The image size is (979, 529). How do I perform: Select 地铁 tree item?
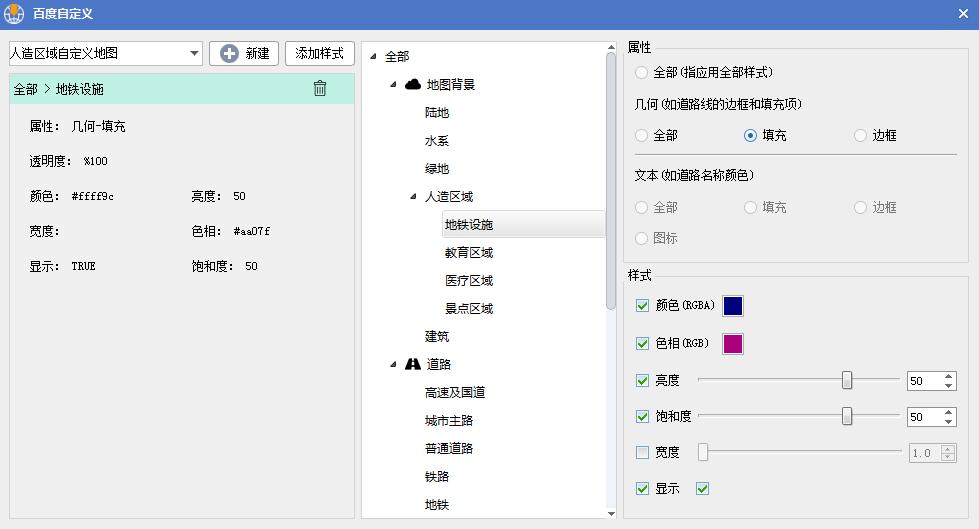436,505
